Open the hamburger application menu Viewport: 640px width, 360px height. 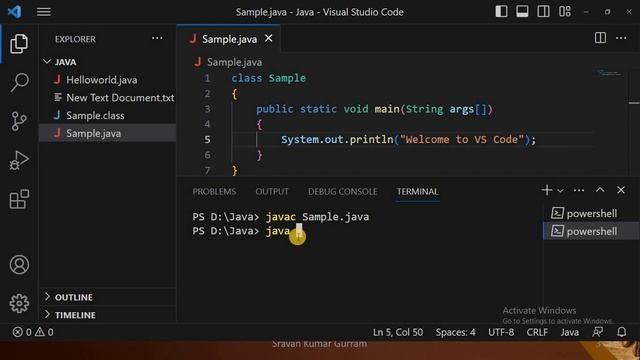click(x=44, y=12)
